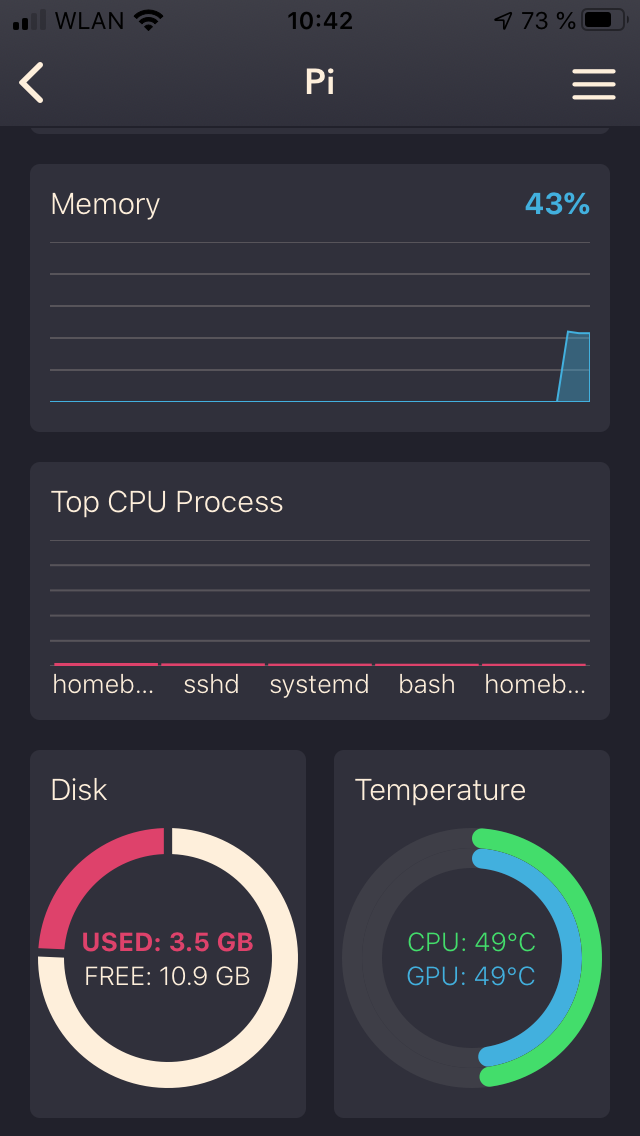Image resolution: width=640 pixels, height=1136 pixels.
Task: Select the first homeb... process label
Action: coord(104,685)
